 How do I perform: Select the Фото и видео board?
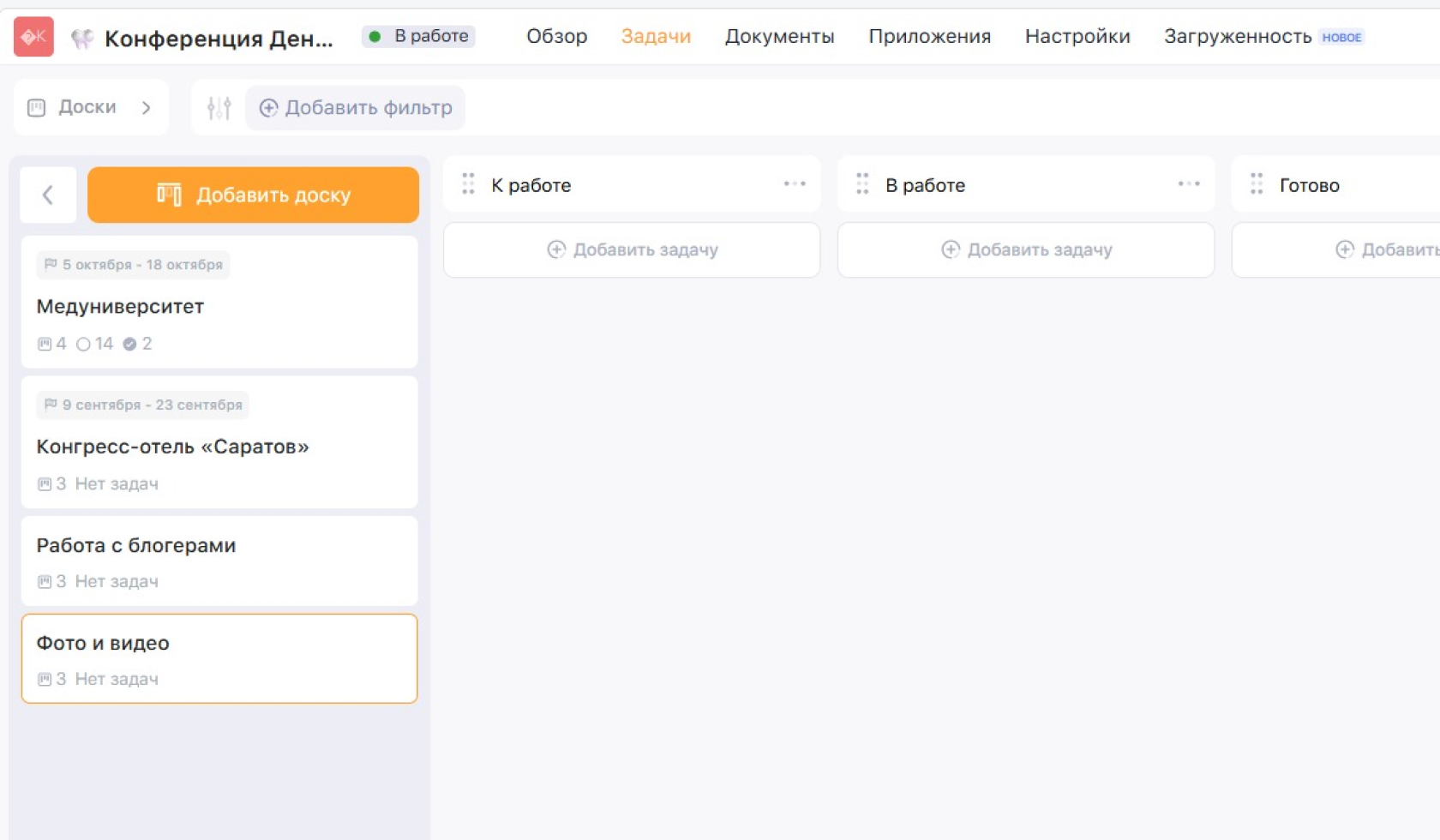[x=219, y=658]
